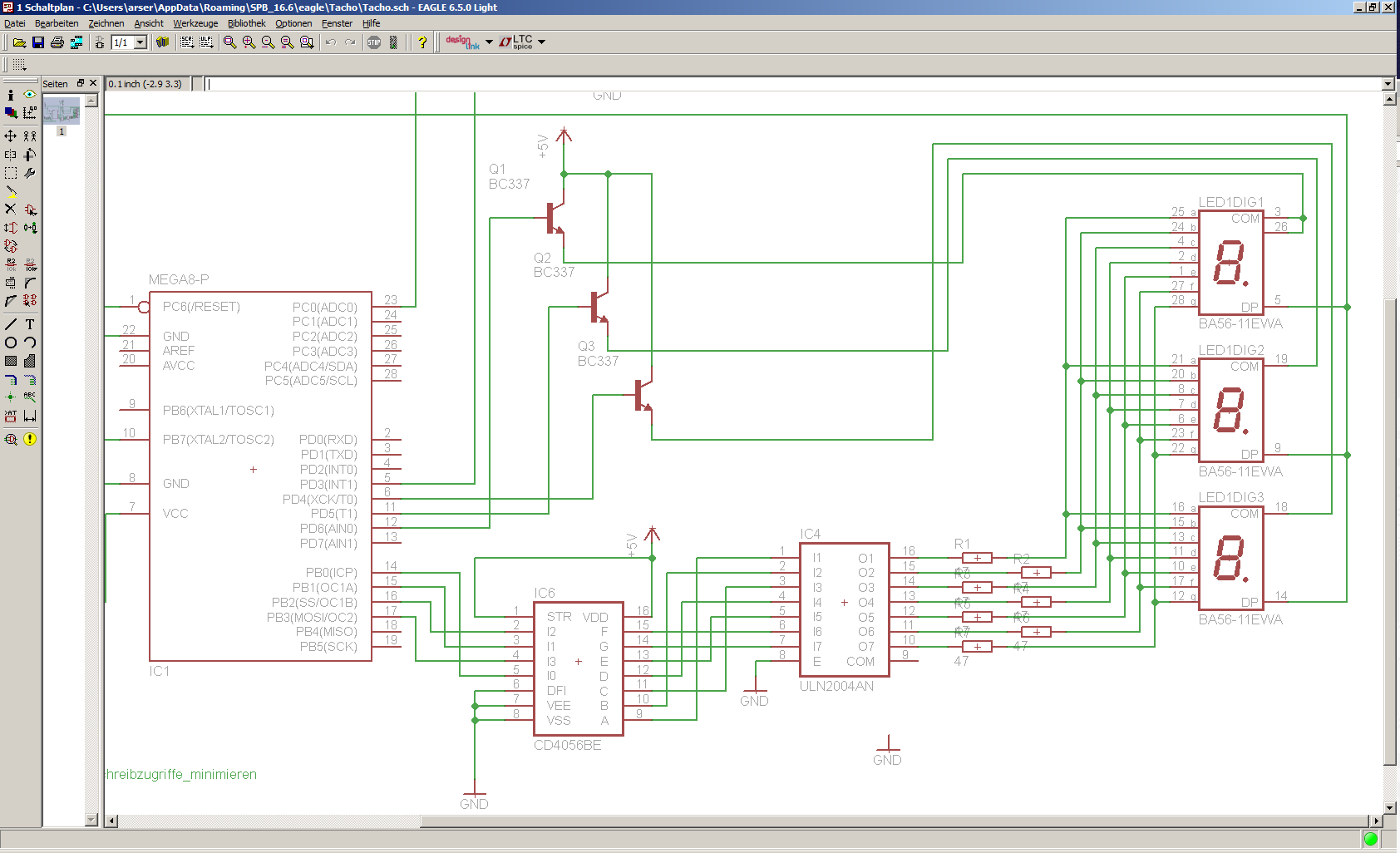Print the schematic using the printer icon
Image resolution: width=1400 pixels, height=853 pixels.
[57, 42]
